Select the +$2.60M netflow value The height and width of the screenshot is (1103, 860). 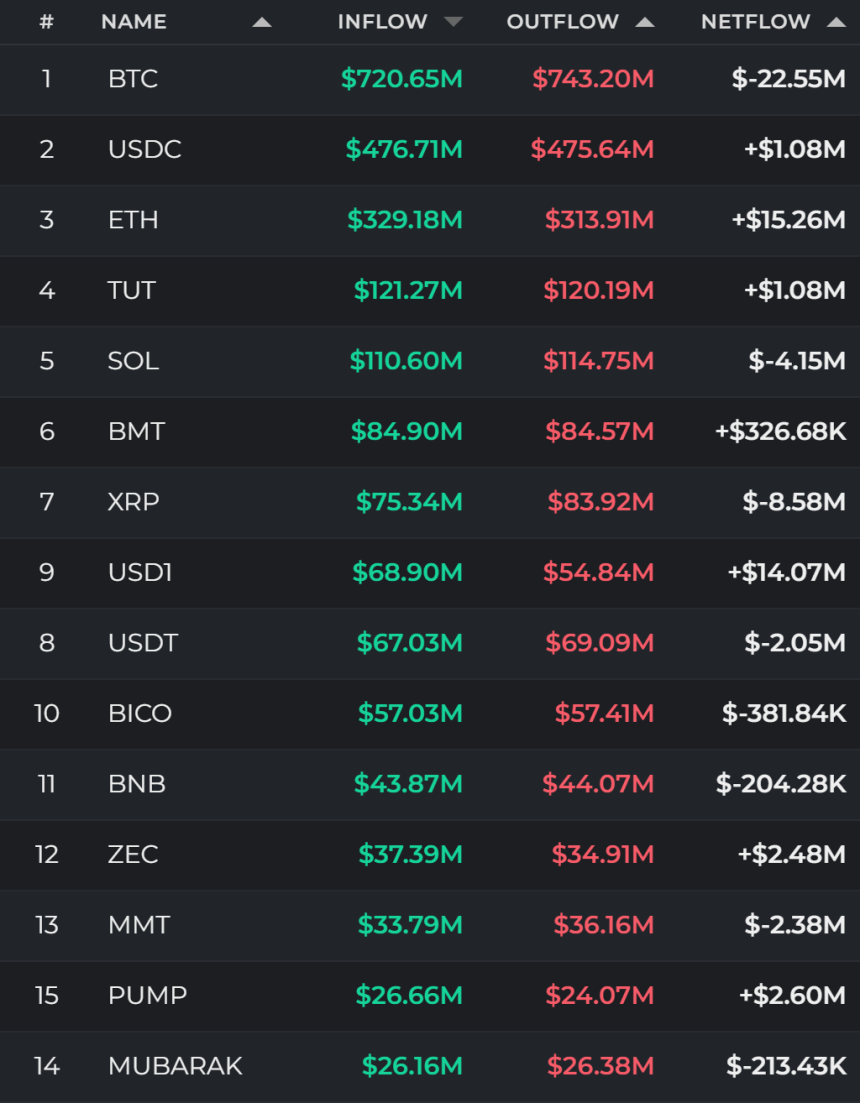pyautogui.click(x=792, y=995)
